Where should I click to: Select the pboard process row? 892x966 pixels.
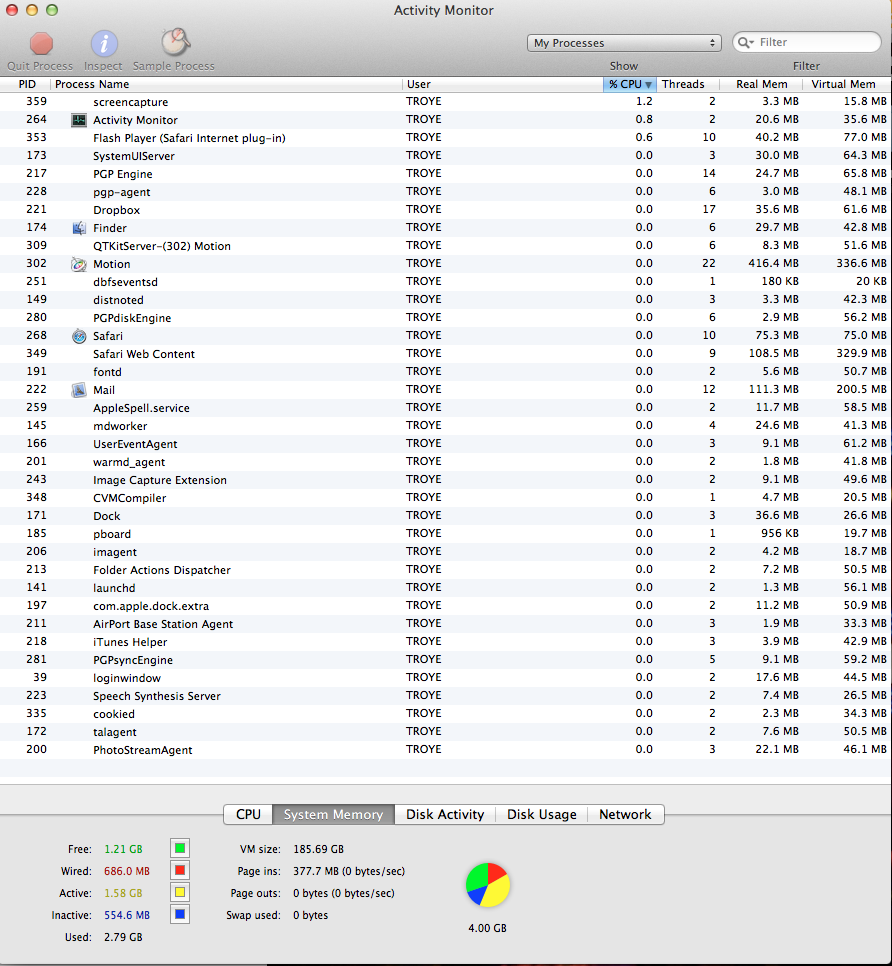click(446, 534)
